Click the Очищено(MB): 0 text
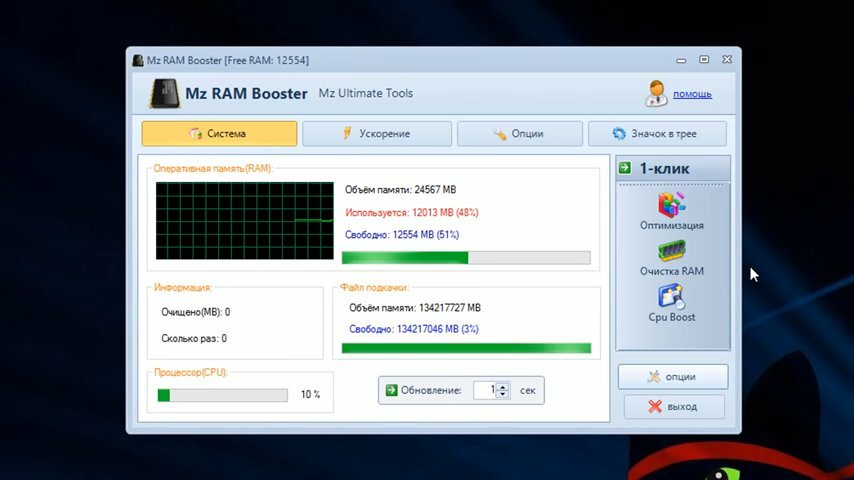The image size is (854, 480). [x=196, y=312]
